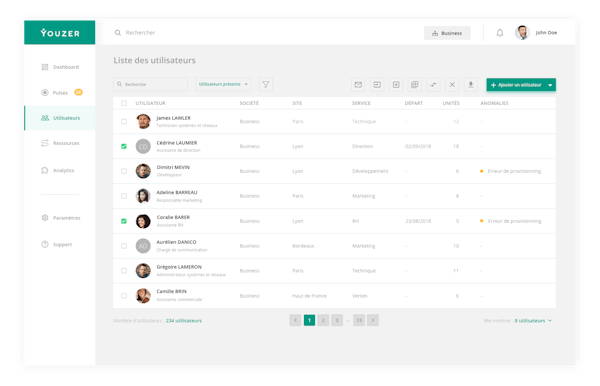Check the Grégoire LAMERON row checkbox
The width and height of the screenshot is (600, 386).
pos(124,271)
